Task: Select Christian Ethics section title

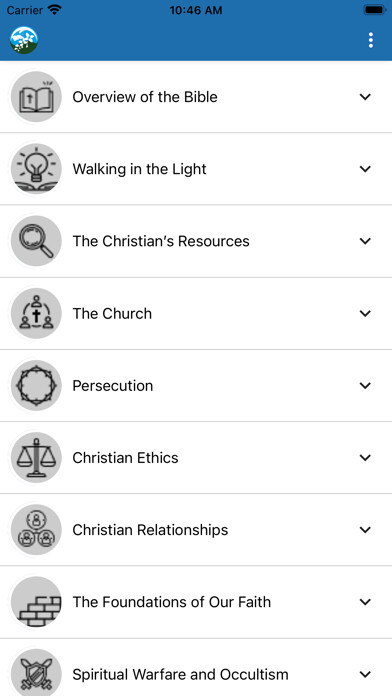Action: tap(125, 458)
